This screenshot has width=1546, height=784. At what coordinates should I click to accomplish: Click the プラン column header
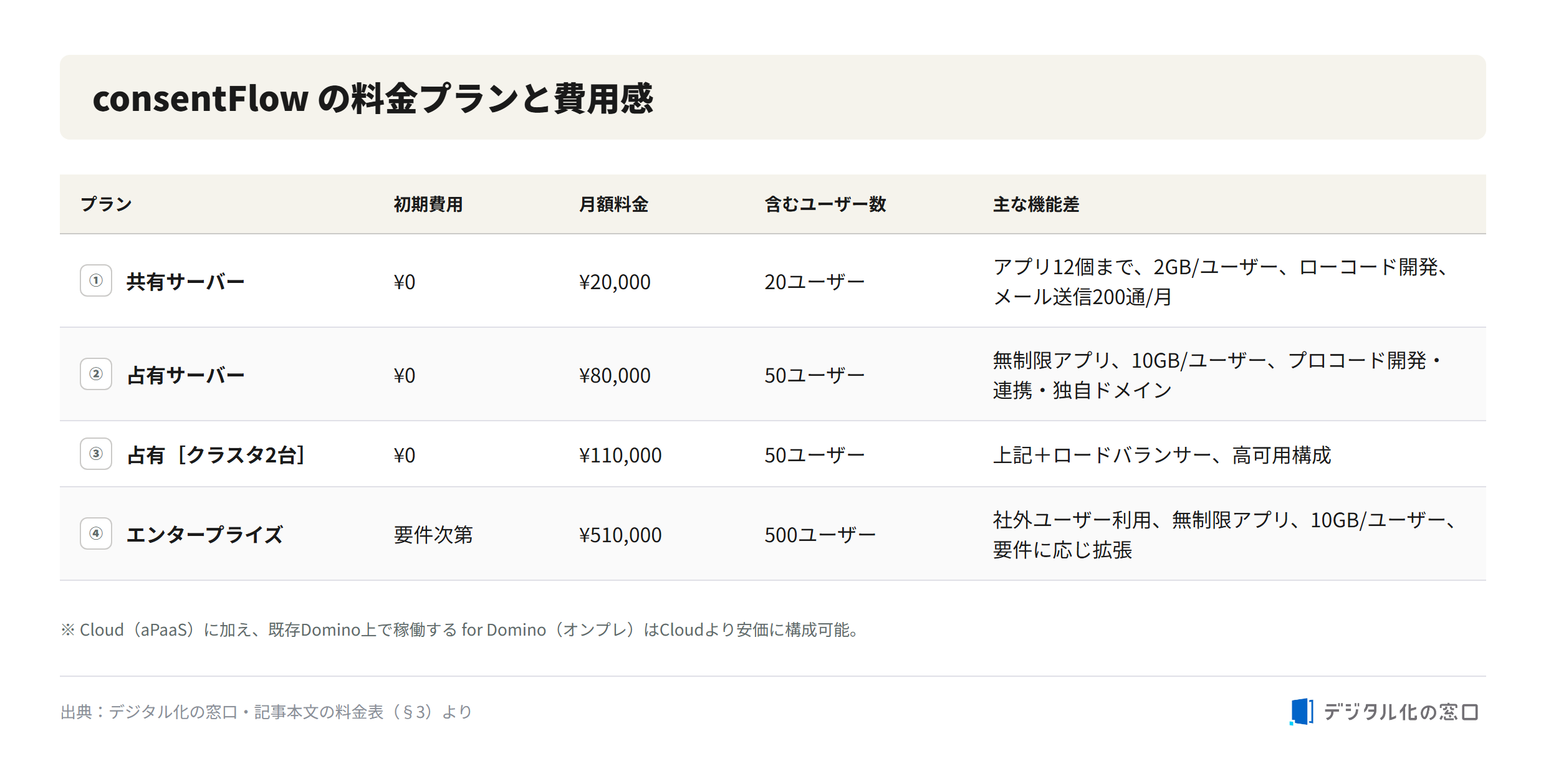click(x=106, y=204)
